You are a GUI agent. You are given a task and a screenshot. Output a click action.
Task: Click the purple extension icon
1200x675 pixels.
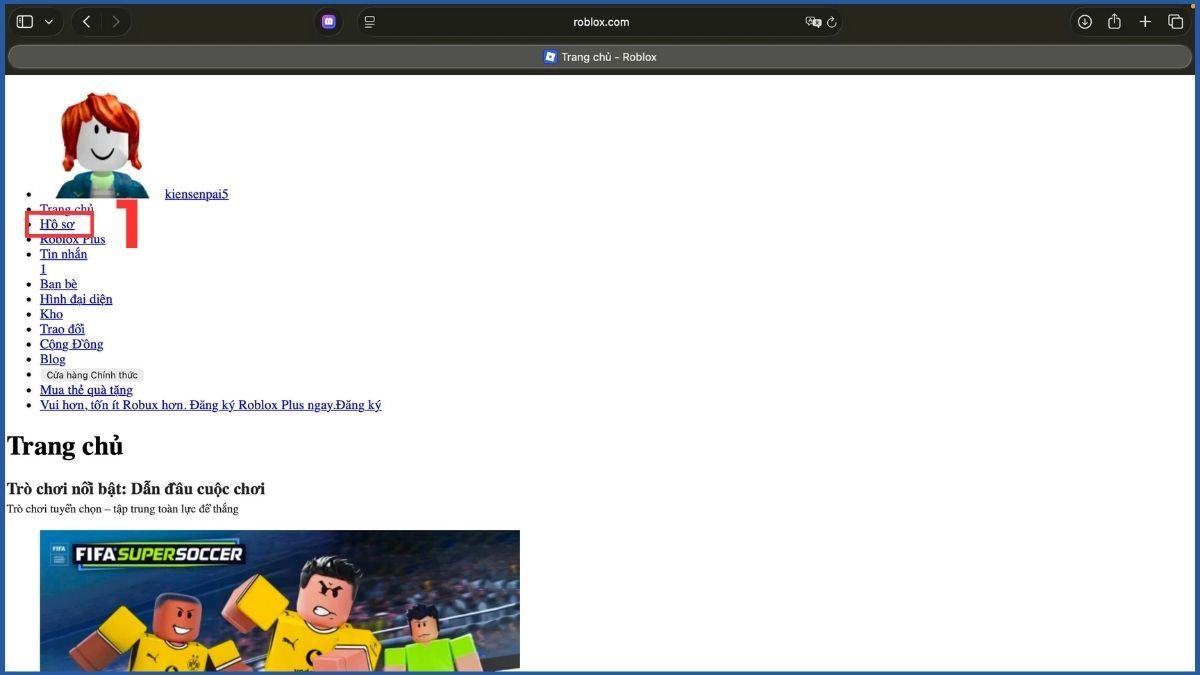(x=329, y=22)
